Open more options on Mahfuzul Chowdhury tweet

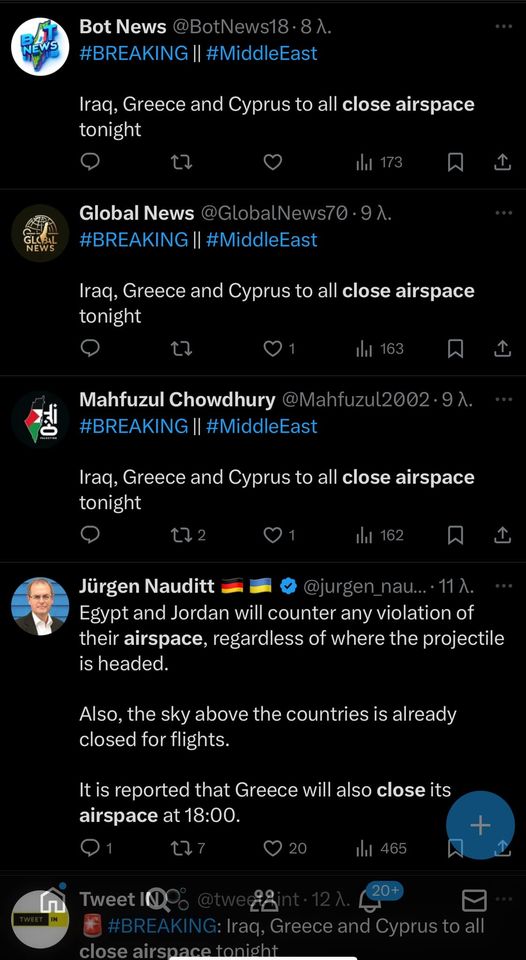(x=503, y=399)
